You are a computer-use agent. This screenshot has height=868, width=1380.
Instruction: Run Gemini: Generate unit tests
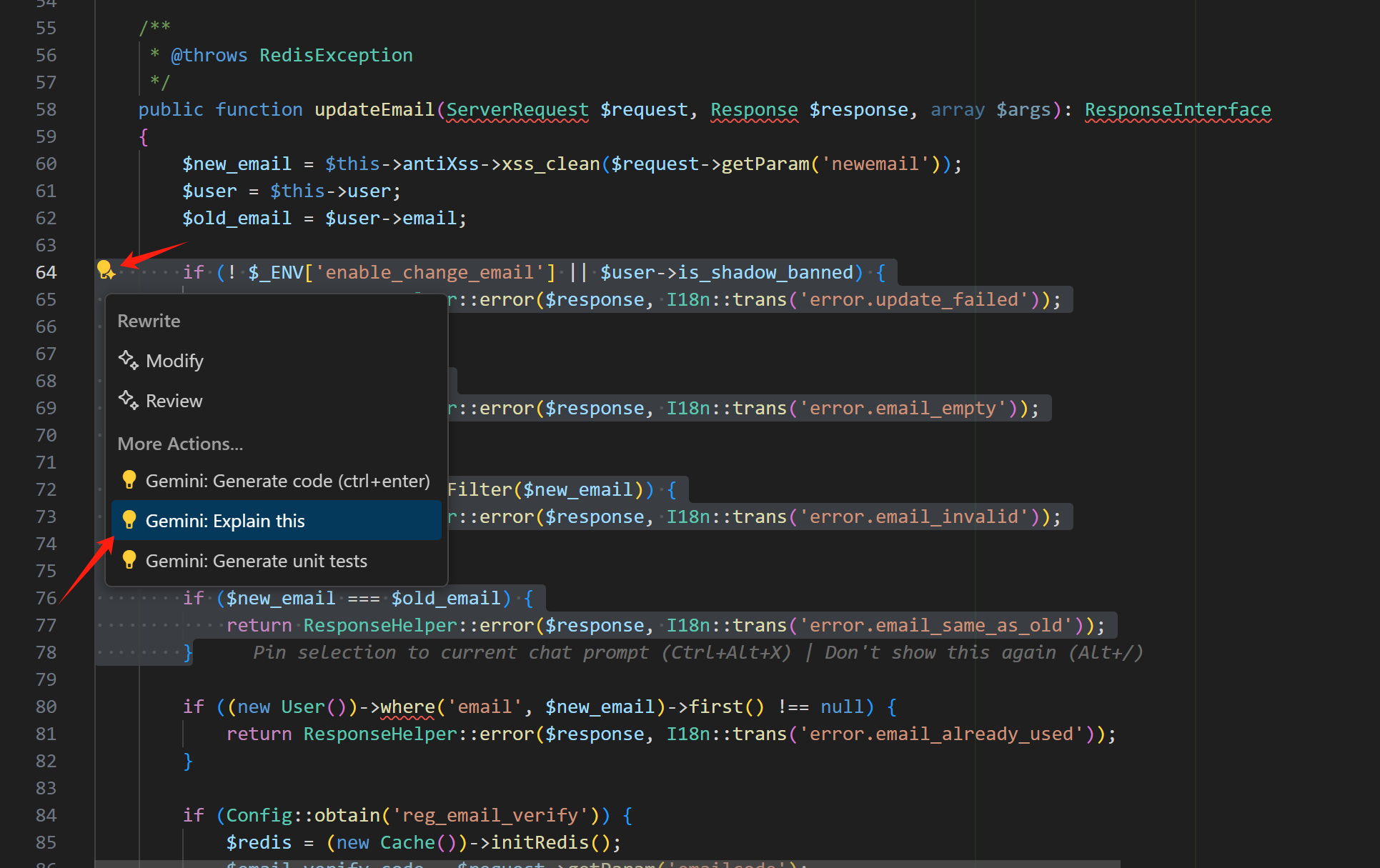point(256,561)
